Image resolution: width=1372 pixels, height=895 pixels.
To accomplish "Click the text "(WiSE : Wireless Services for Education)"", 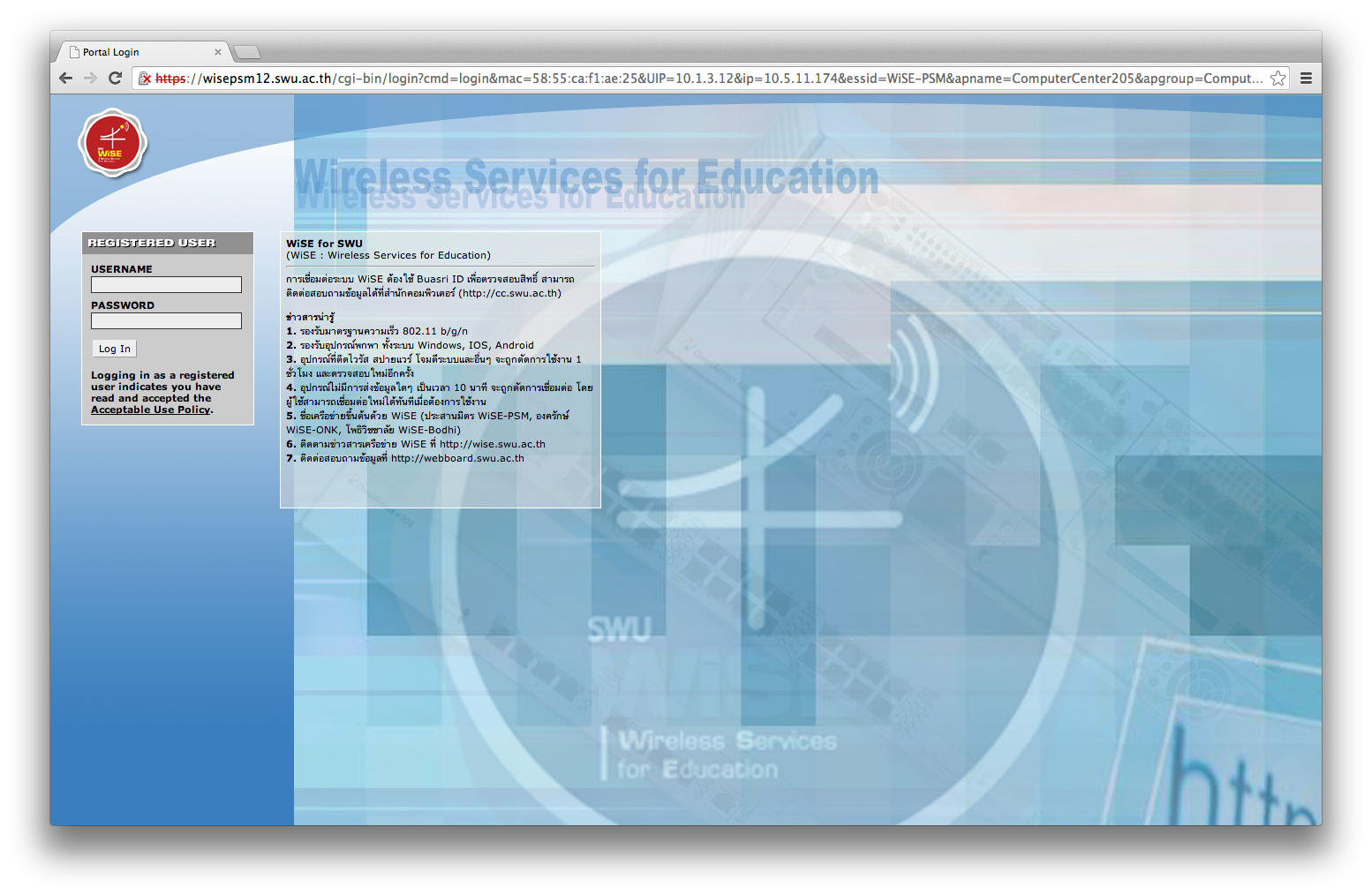I will [x=388, y=255].
